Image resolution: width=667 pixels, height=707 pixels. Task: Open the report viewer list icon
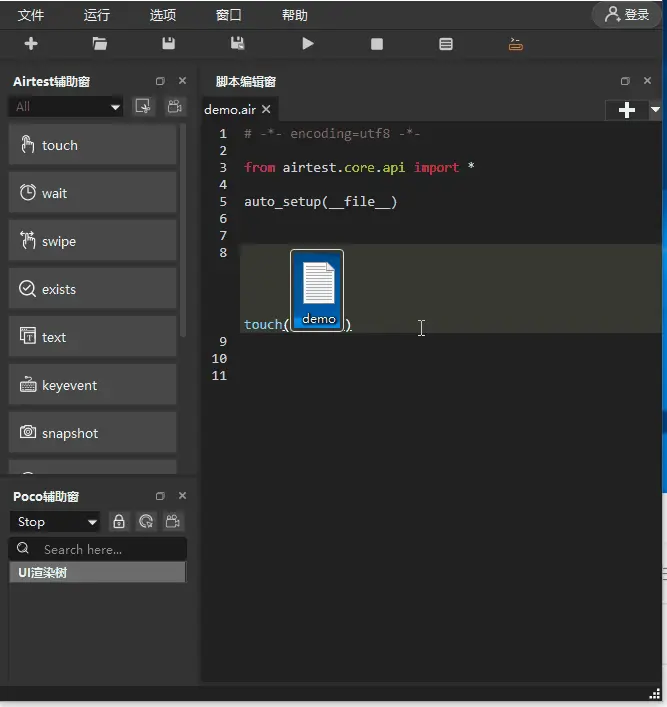tap(446, 44)
